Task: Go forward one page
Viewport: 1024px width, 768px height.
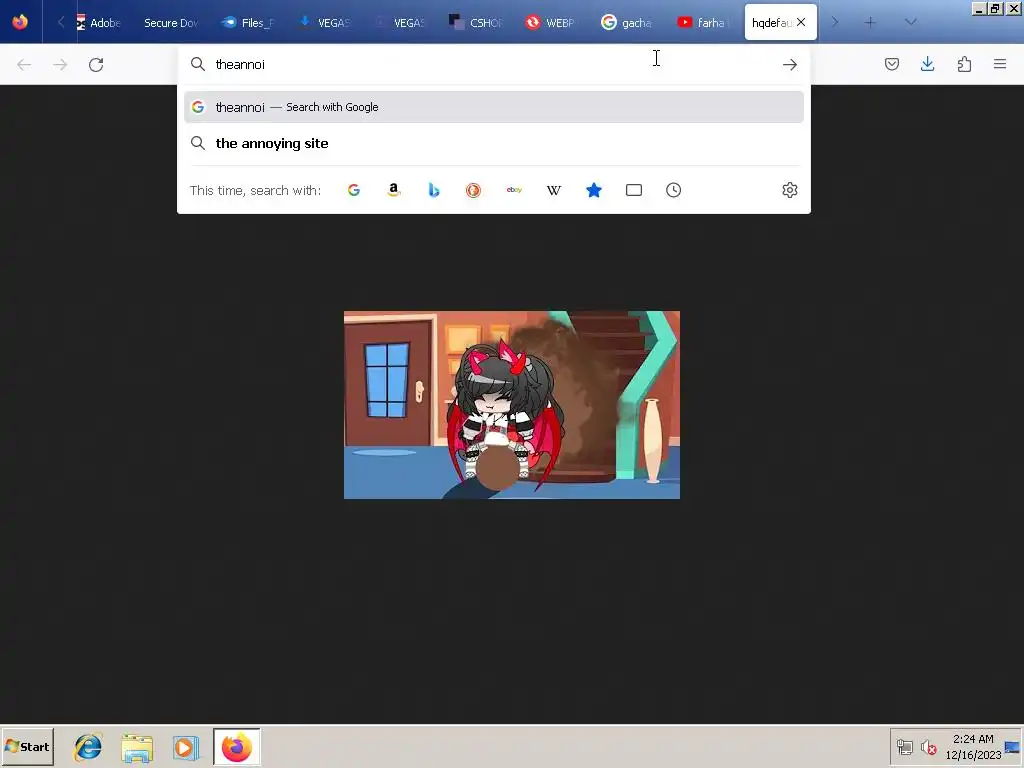Action: 60,64
